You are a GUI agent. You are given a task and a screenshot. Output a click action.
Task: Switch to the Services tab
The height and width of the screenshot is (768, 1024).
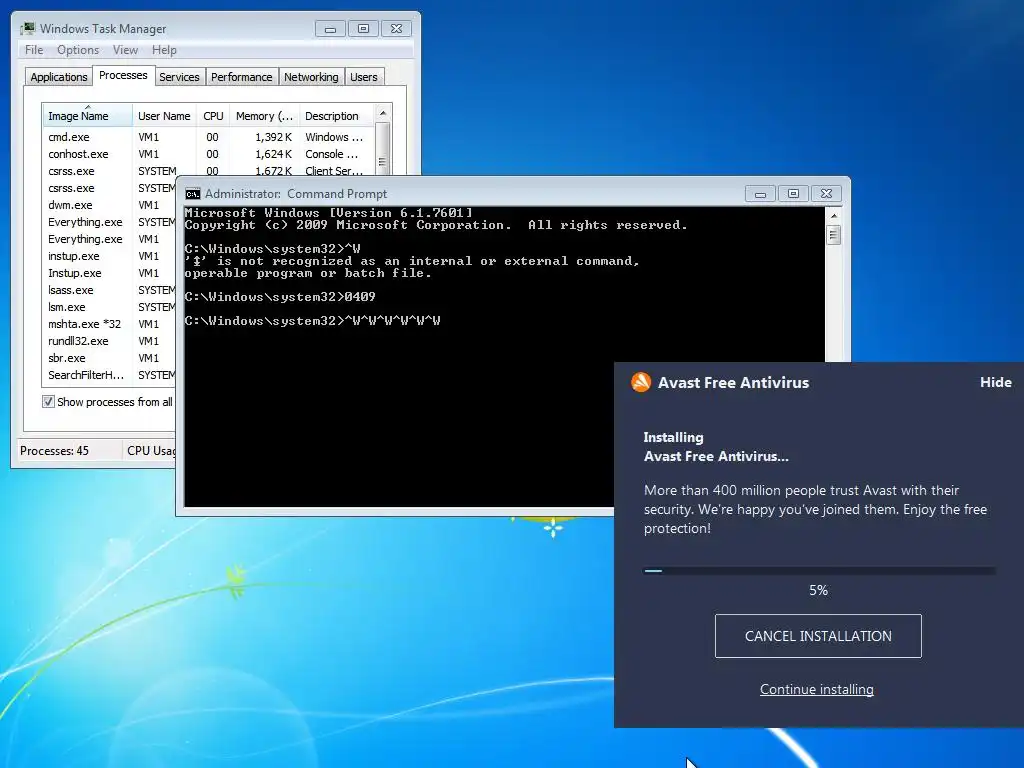click(x=179, y=77)
